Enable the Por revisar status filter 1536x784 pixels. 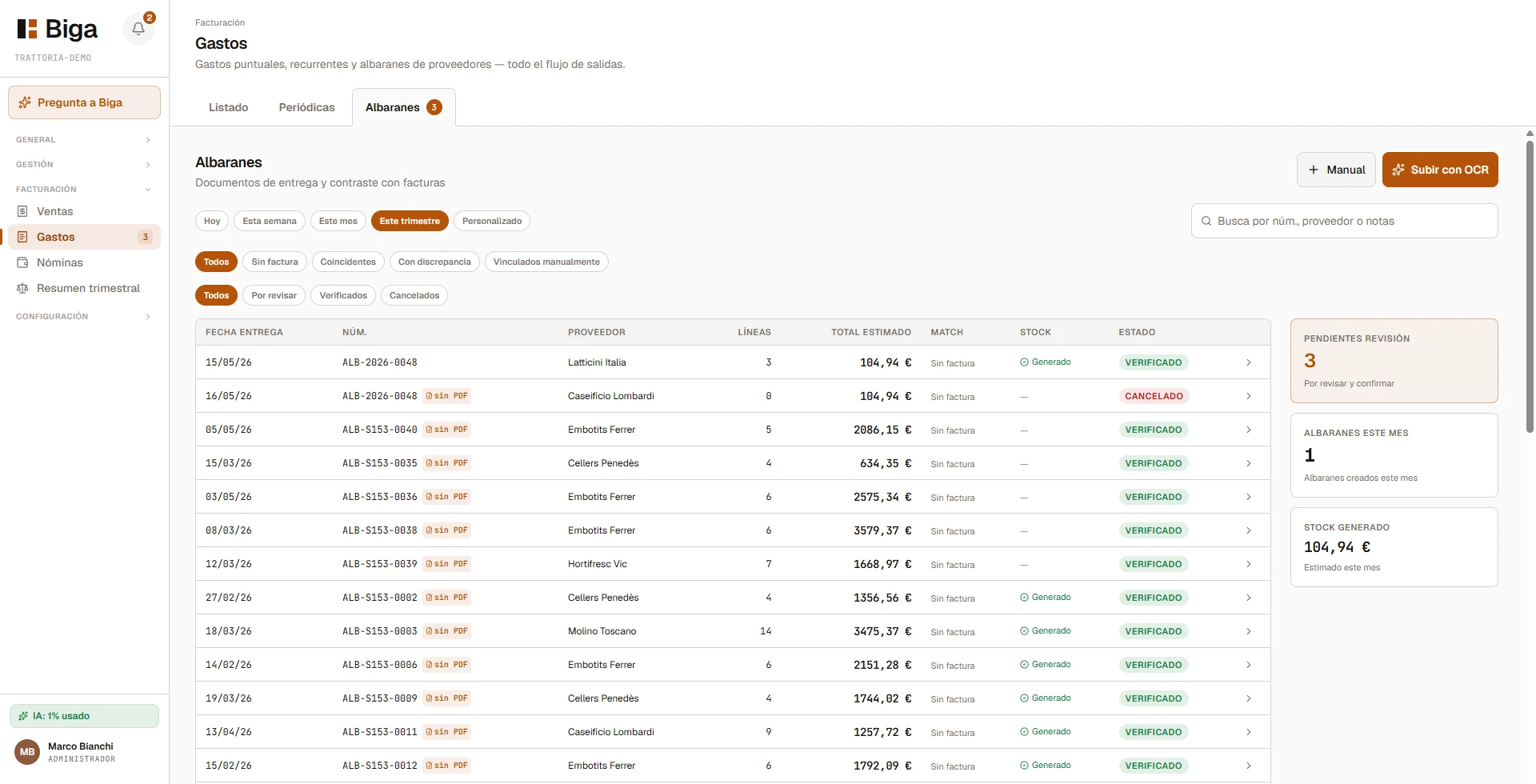pyautogui.click(x=274, y=295)
